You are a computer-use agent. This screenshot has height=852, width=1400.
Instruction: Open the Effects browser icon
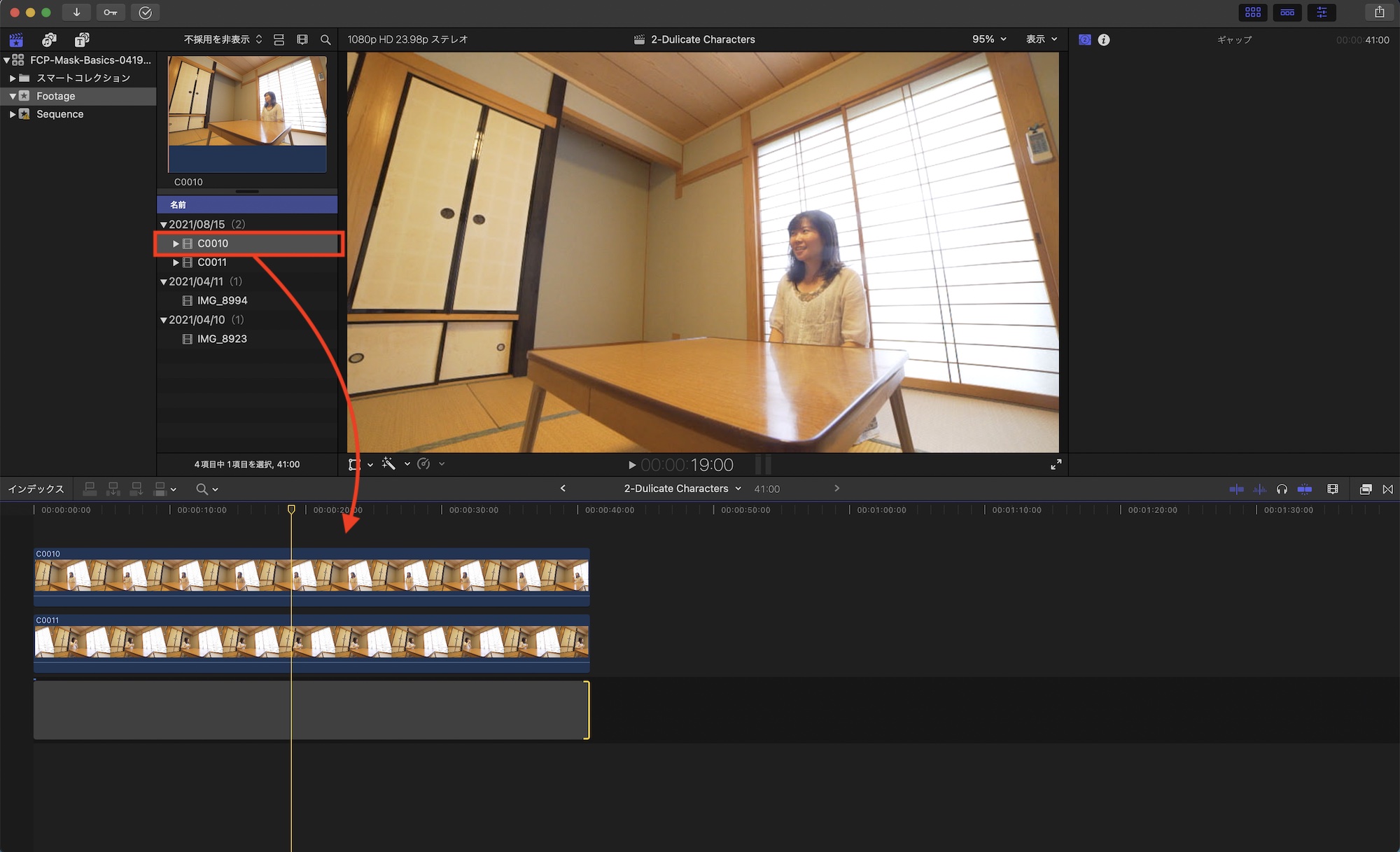point(1365,489)
